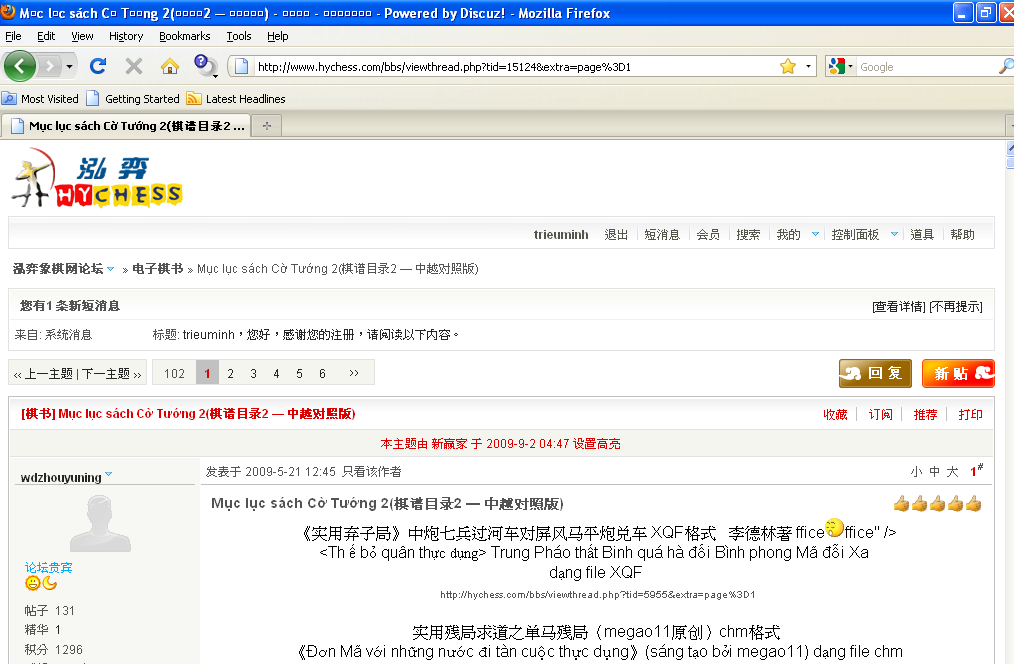The width and height of the screenshot is (1014, 664).
Task: Go to thread page 5
Action: pos(299,373)
